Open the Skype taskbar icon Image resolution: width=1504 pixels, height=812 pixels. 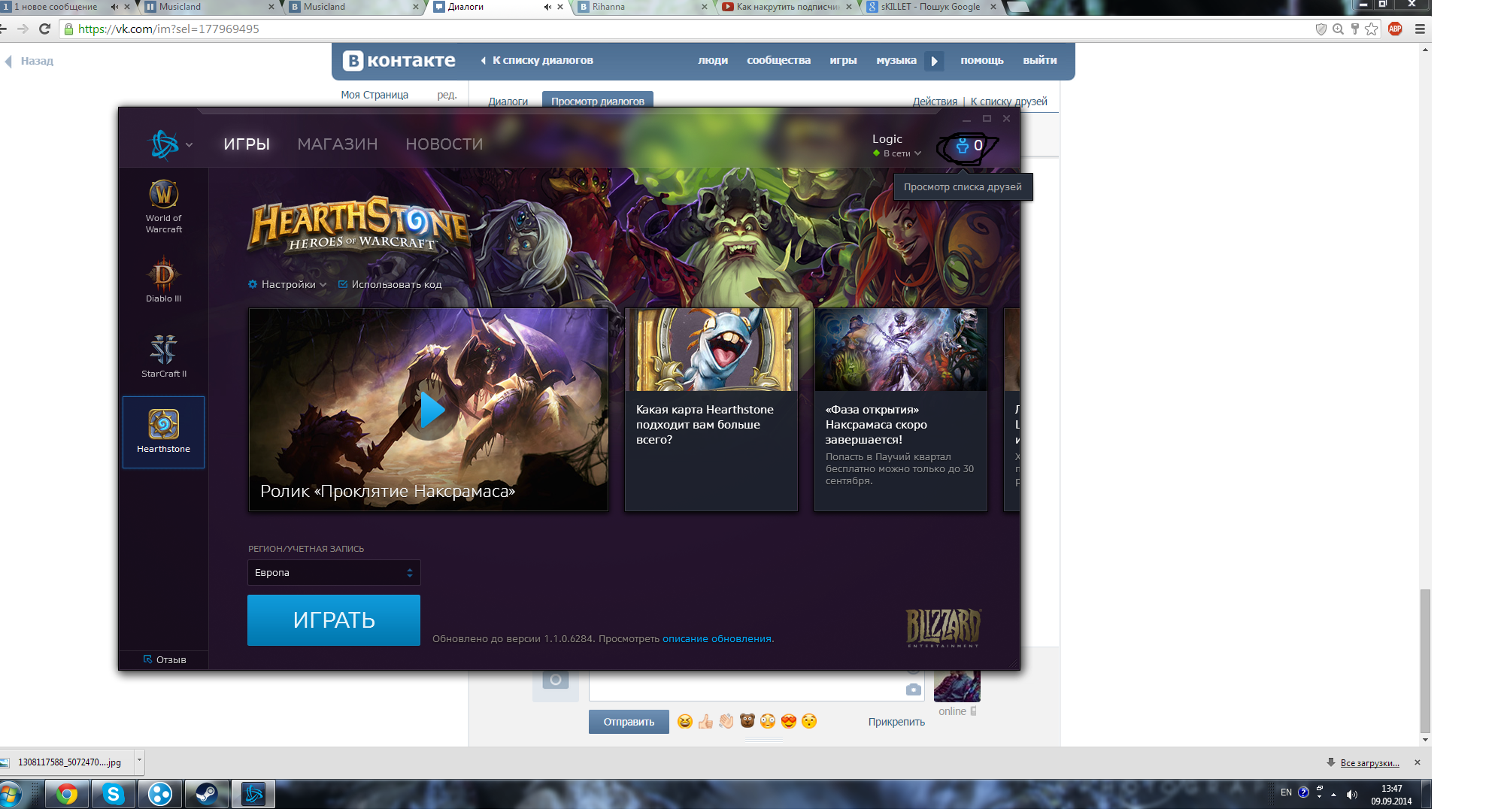(x=114, y=794)
